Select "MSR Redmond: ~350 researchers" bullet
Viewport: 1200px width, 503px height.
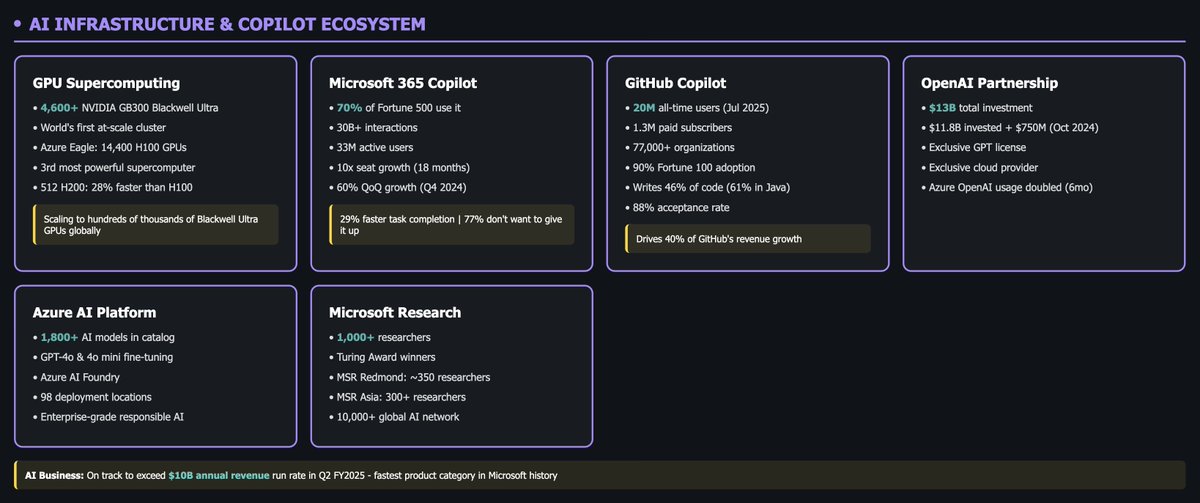pyautogui.click(x=409, y=377)
